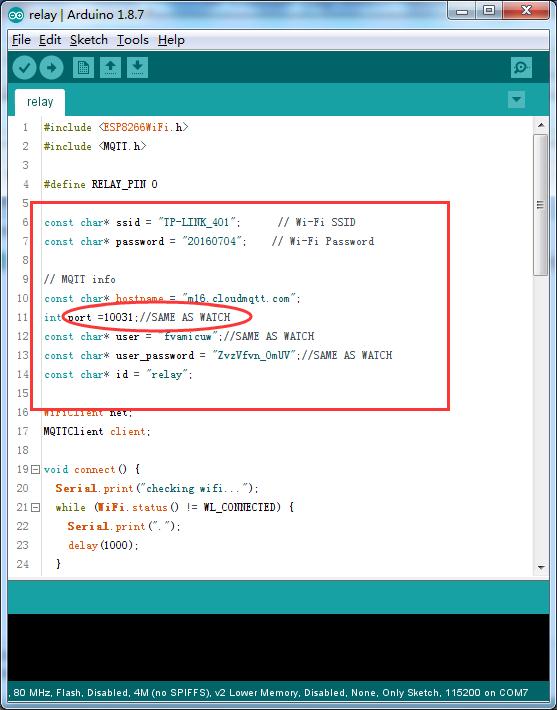
Task: Open an existing sketch file
Action: click(110, 68)
